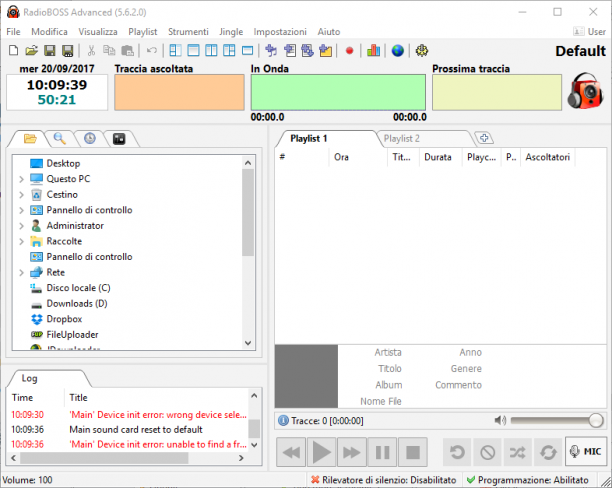
Task: Toggle the stop-after-track circle-slash button
Action: tap(487, 452)
